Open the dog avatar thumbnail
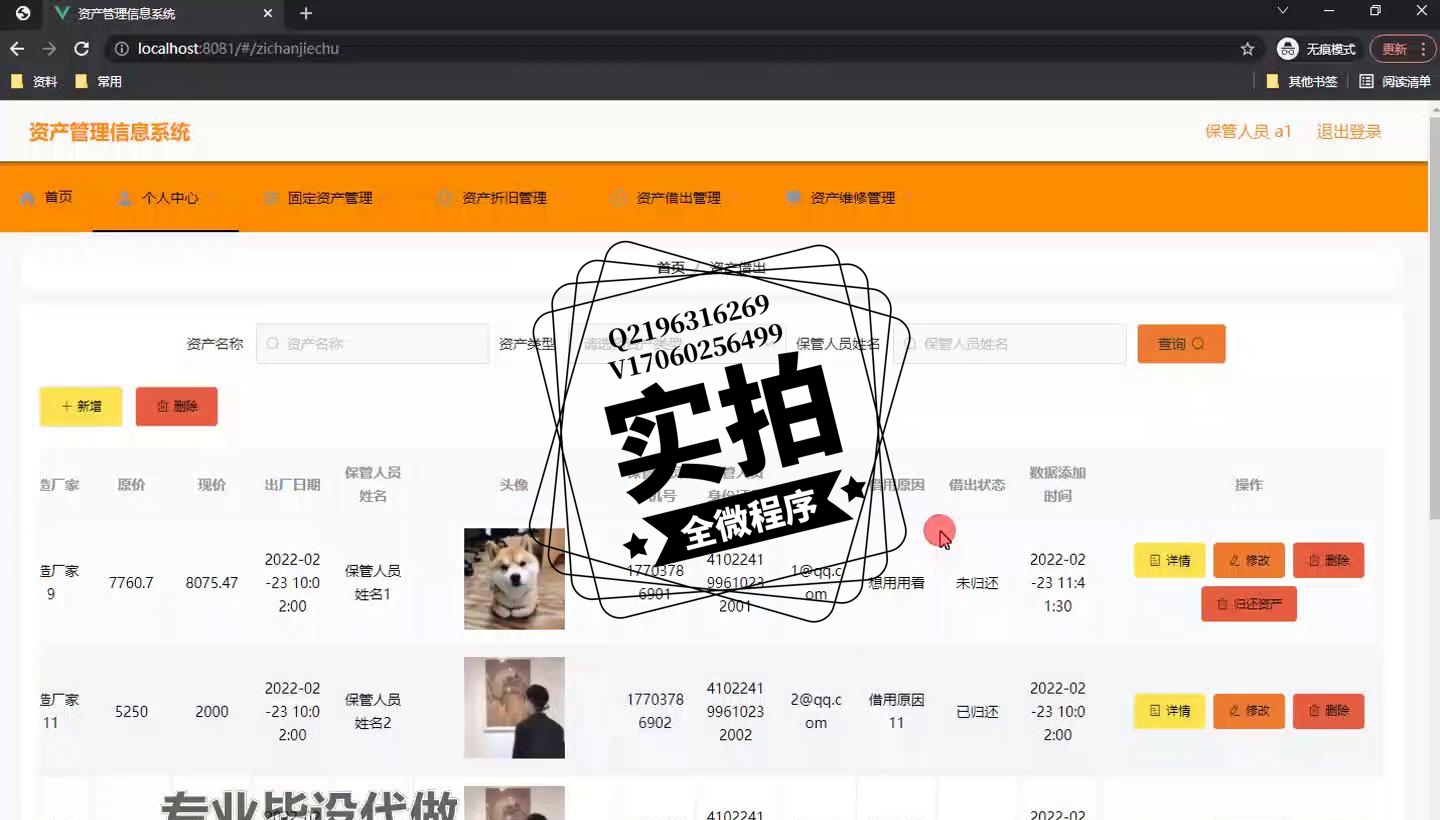The height and width of the screenshot is (820, 1440). point(514,579)
